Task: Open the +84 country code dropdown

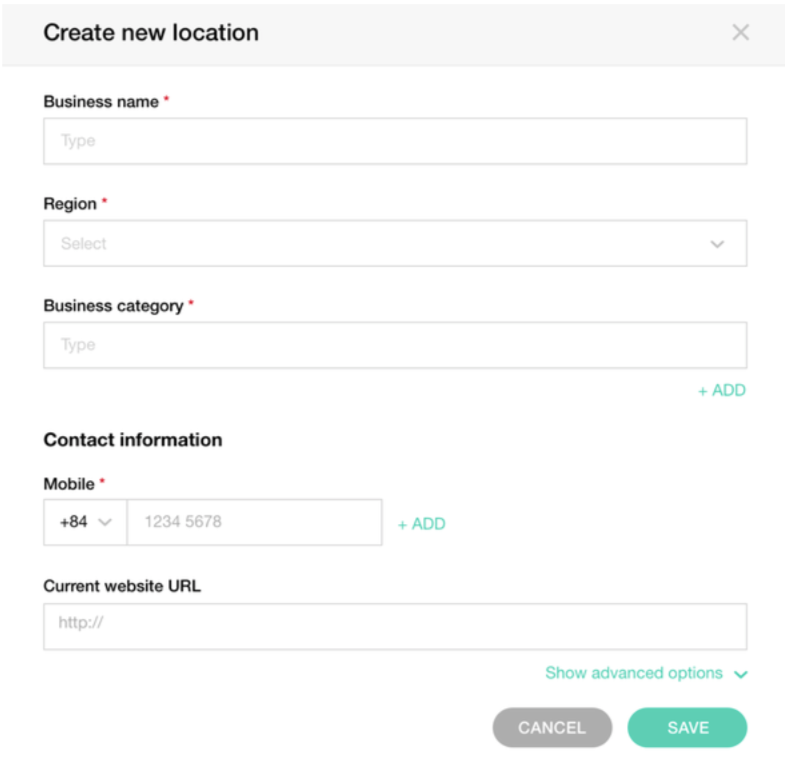Action: (85, 522)
